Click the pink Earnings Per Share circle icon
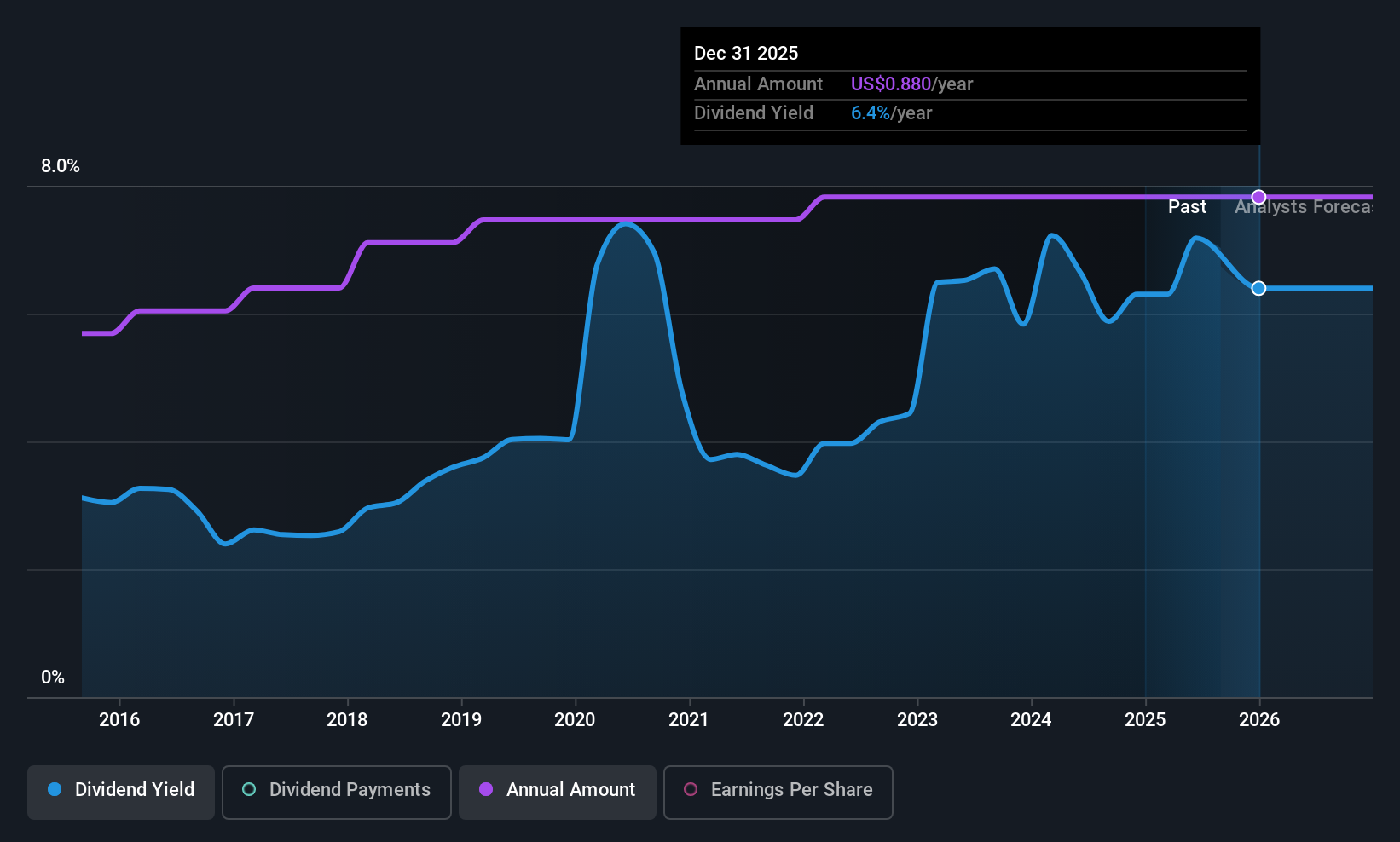The height and width of the screenshot is (842, 1400). pos(691,789)
